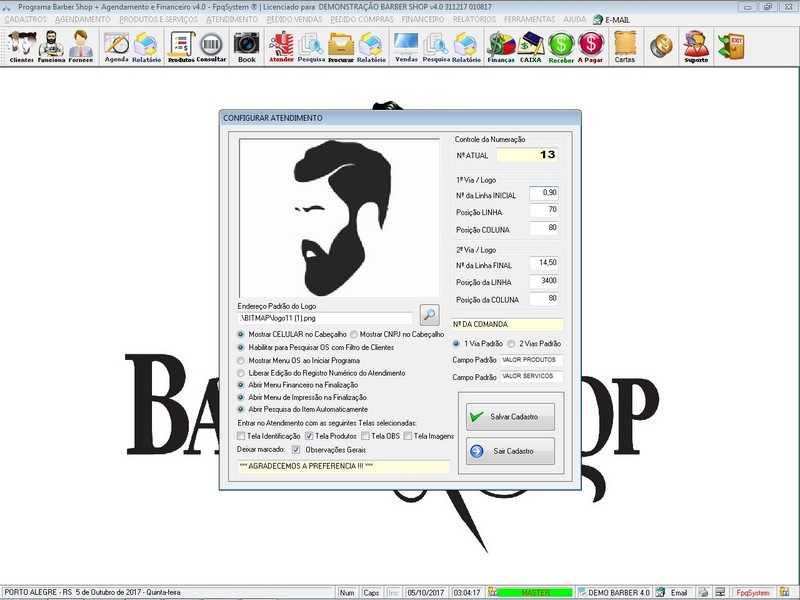Enable Liberar Edição do Registro Numérico

[x=241, y=373]
